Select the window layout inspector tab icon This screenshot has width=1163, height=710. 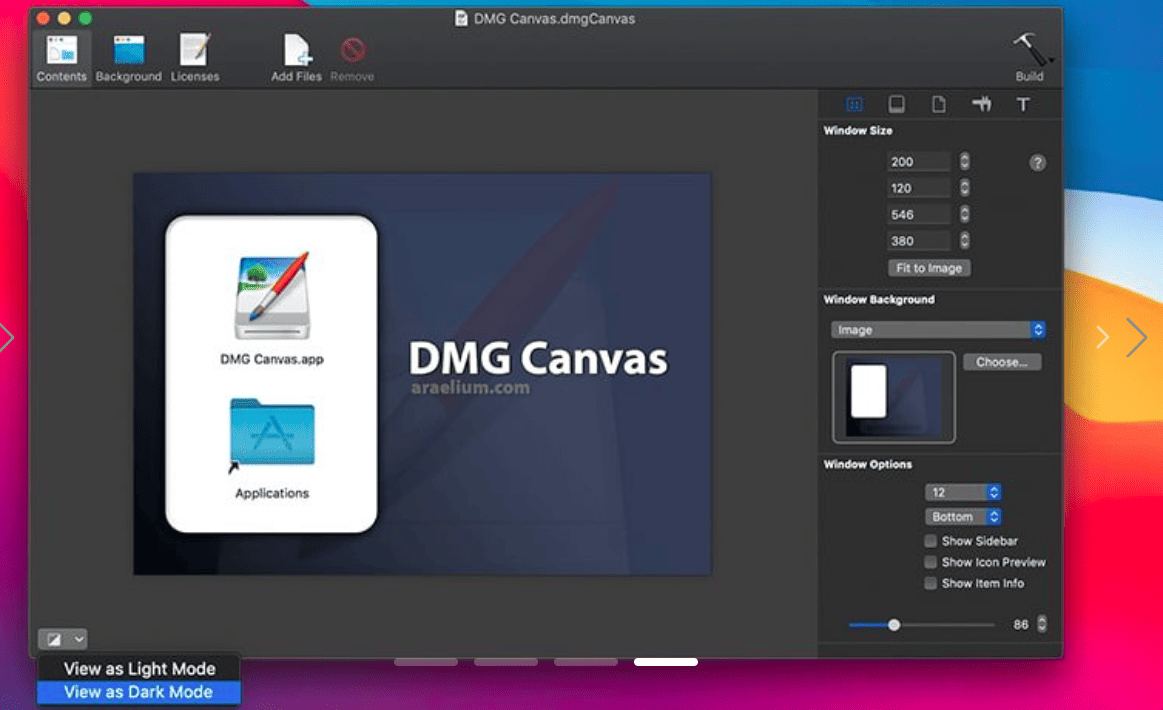[x=854, y=105]
